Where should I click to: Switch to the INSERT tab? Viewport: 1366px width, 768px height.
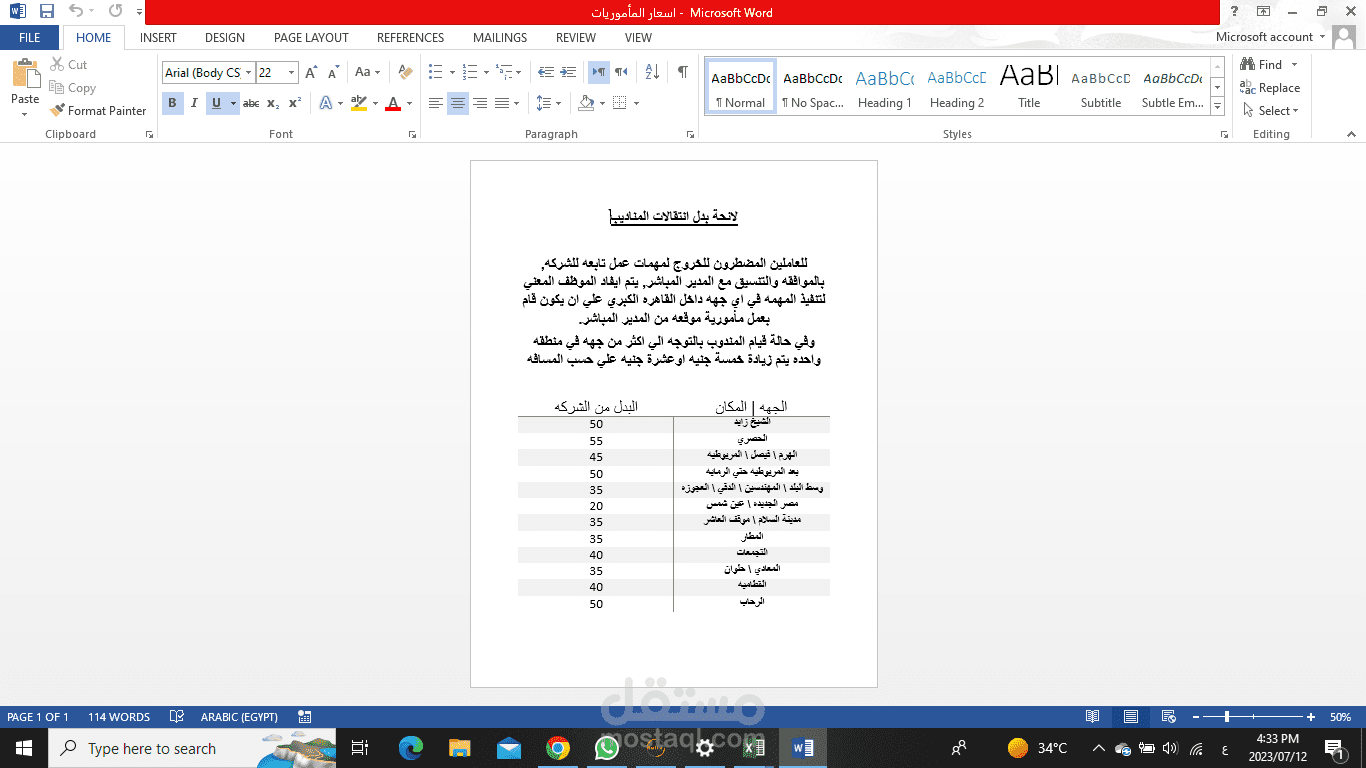coord(158,37)
